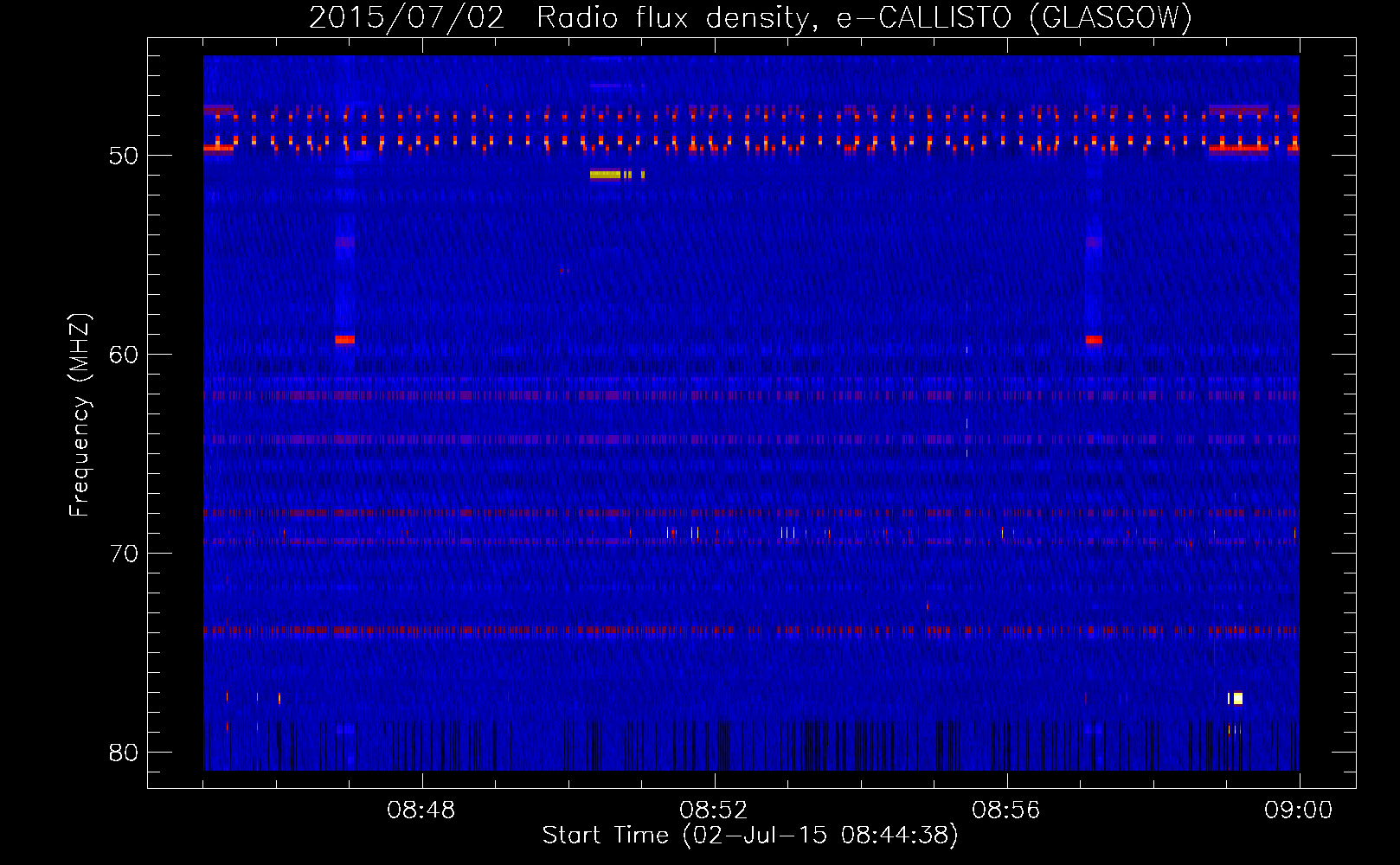The image size is (1400, 865).
Task: Click the "Frequency (MHZ)" axis label
Action: pos(80,415)
